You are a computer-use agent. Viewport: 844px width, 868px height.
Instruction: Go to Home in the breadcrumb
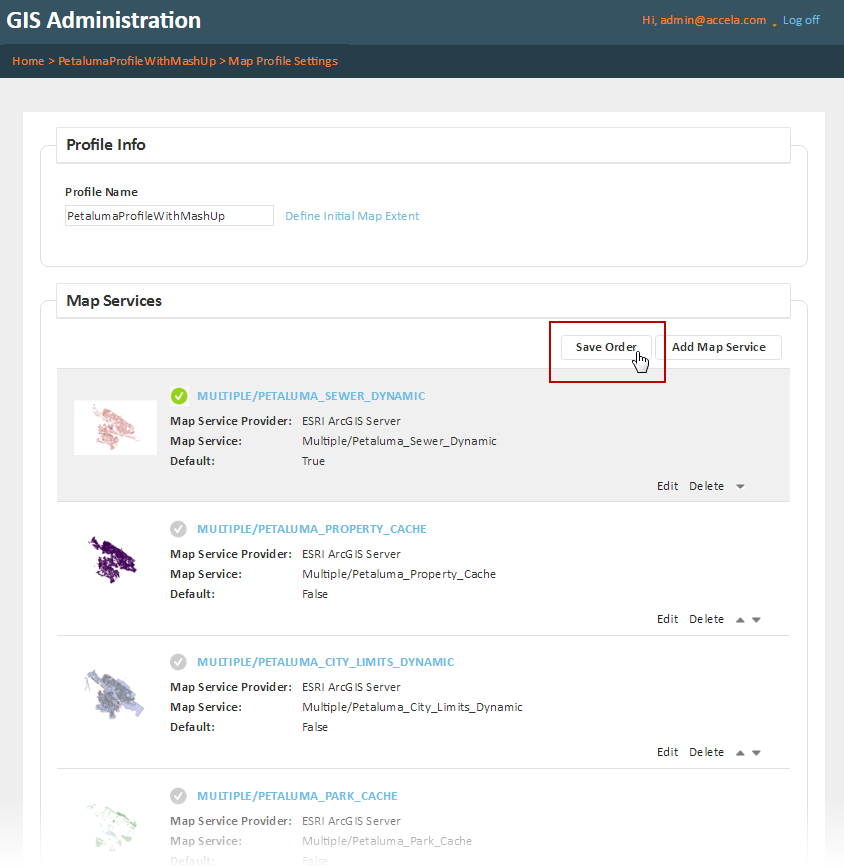point(28,61)
